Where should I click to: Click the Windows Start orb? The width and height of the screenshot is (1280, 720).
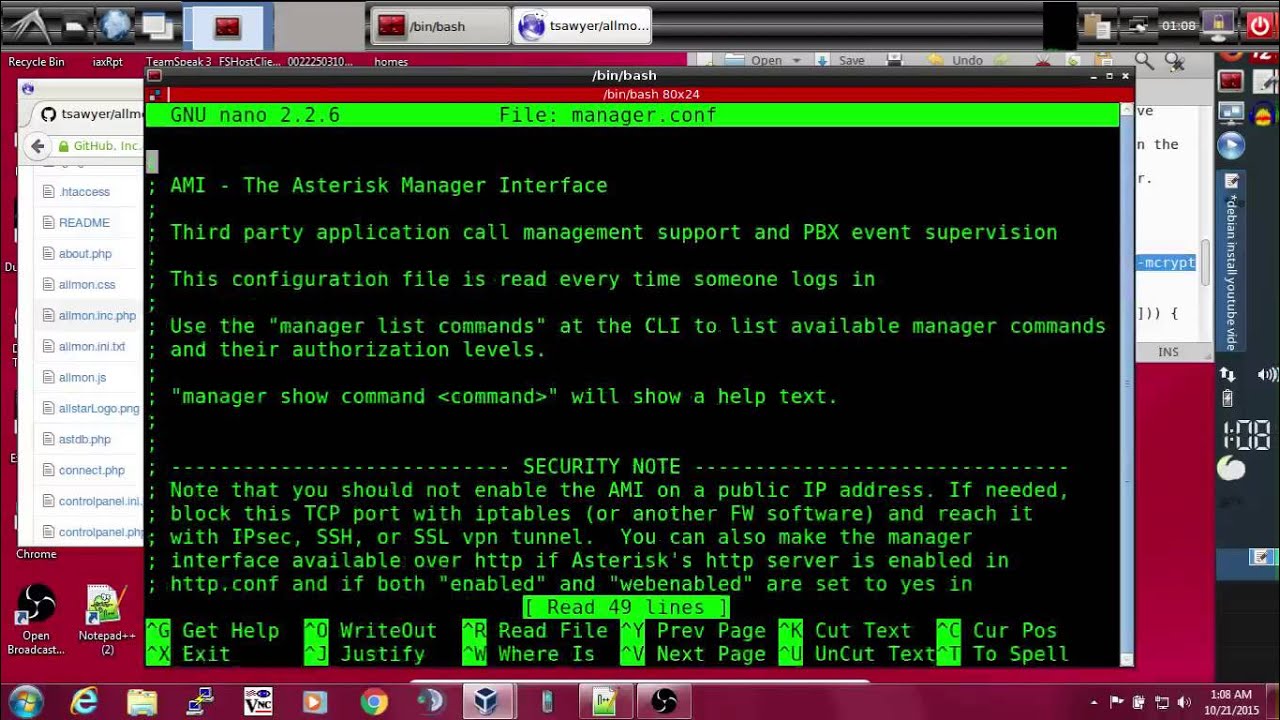point(26,702)
